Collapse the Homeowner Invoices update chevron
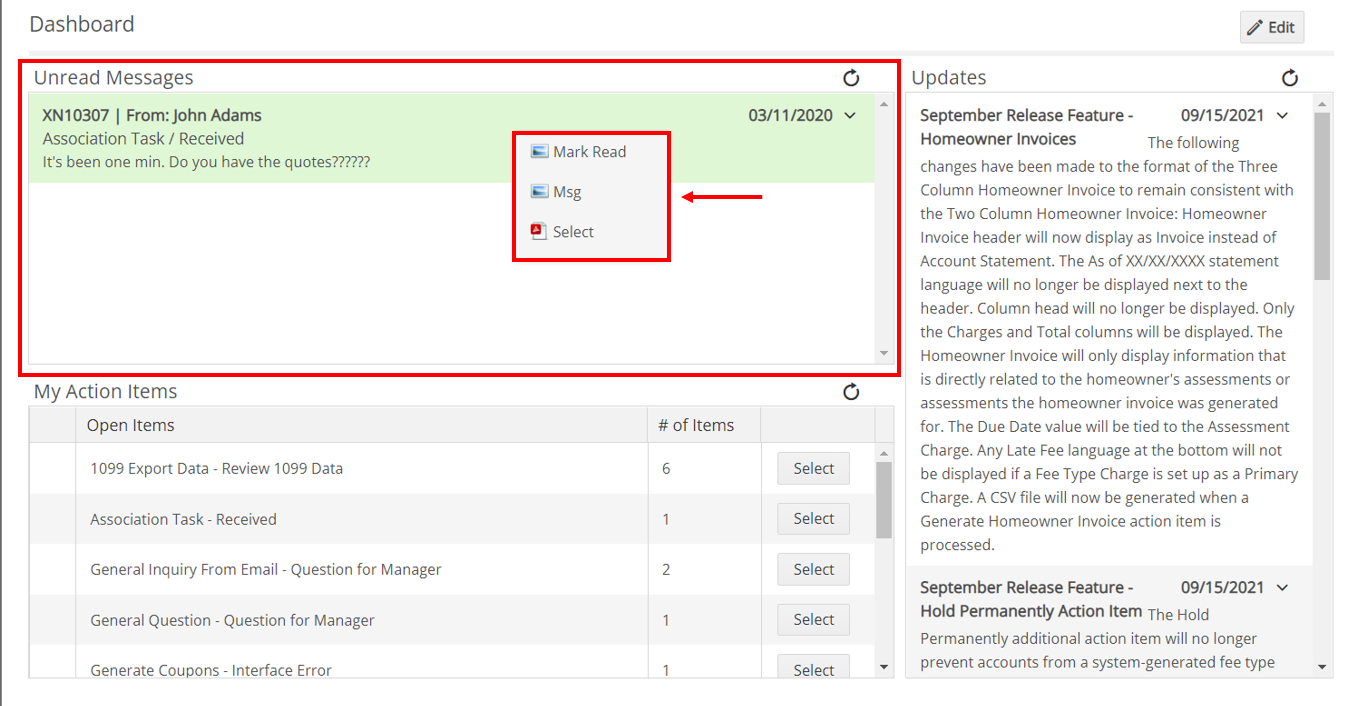The height and width of the screenshot is (706, 1346). click(1283, 116)
